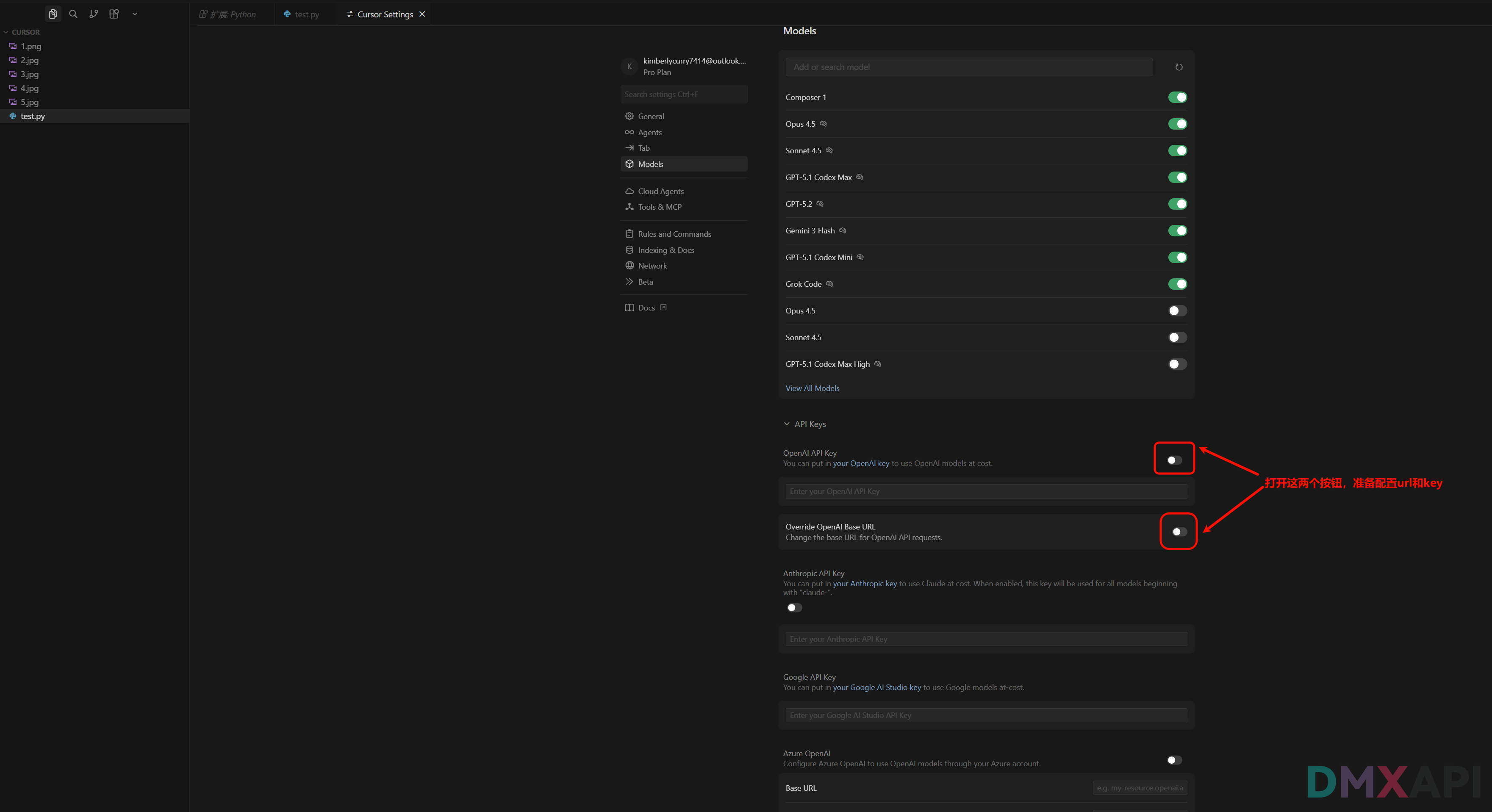The image size is (1492, 812).
Task: Open the source control branch icon
Action: pyautogui.click(x=93, y=14)
